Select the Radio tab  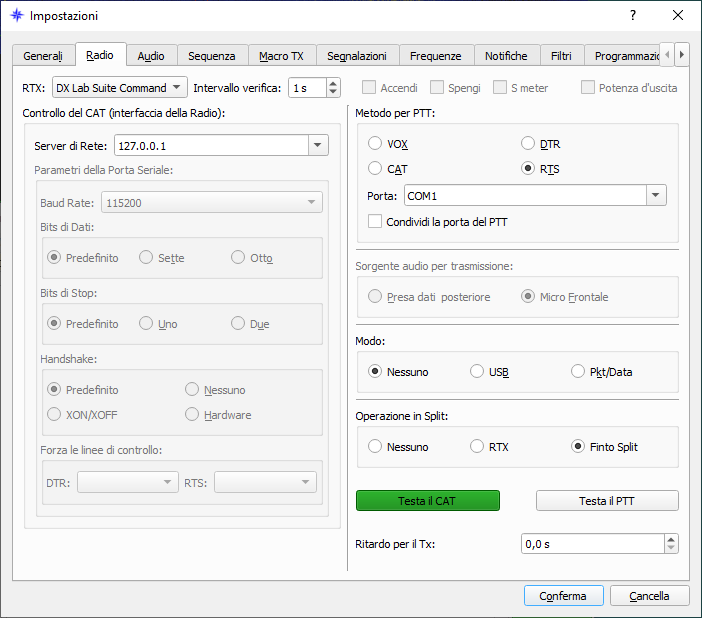pos(100,55)
